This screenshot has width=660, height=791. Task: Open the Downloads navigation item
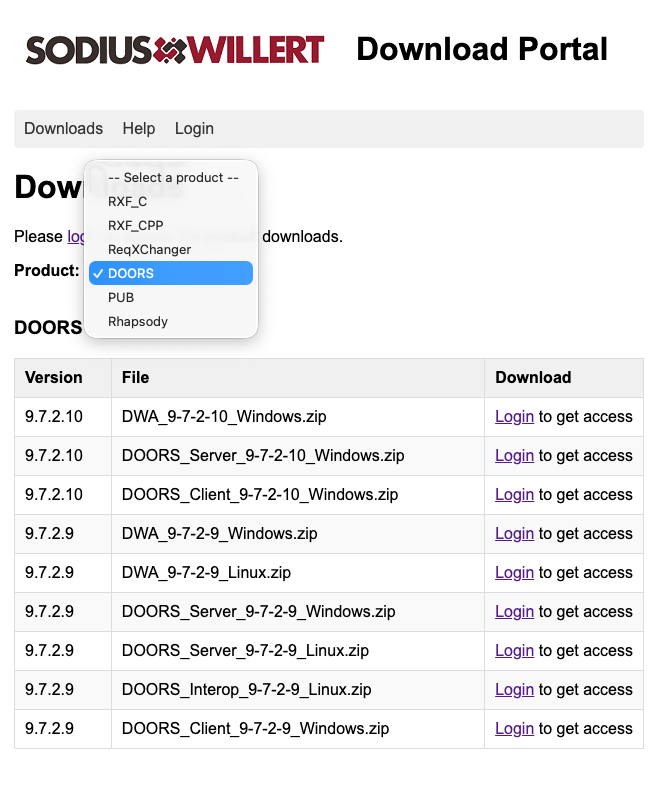(x=64, y=129)
